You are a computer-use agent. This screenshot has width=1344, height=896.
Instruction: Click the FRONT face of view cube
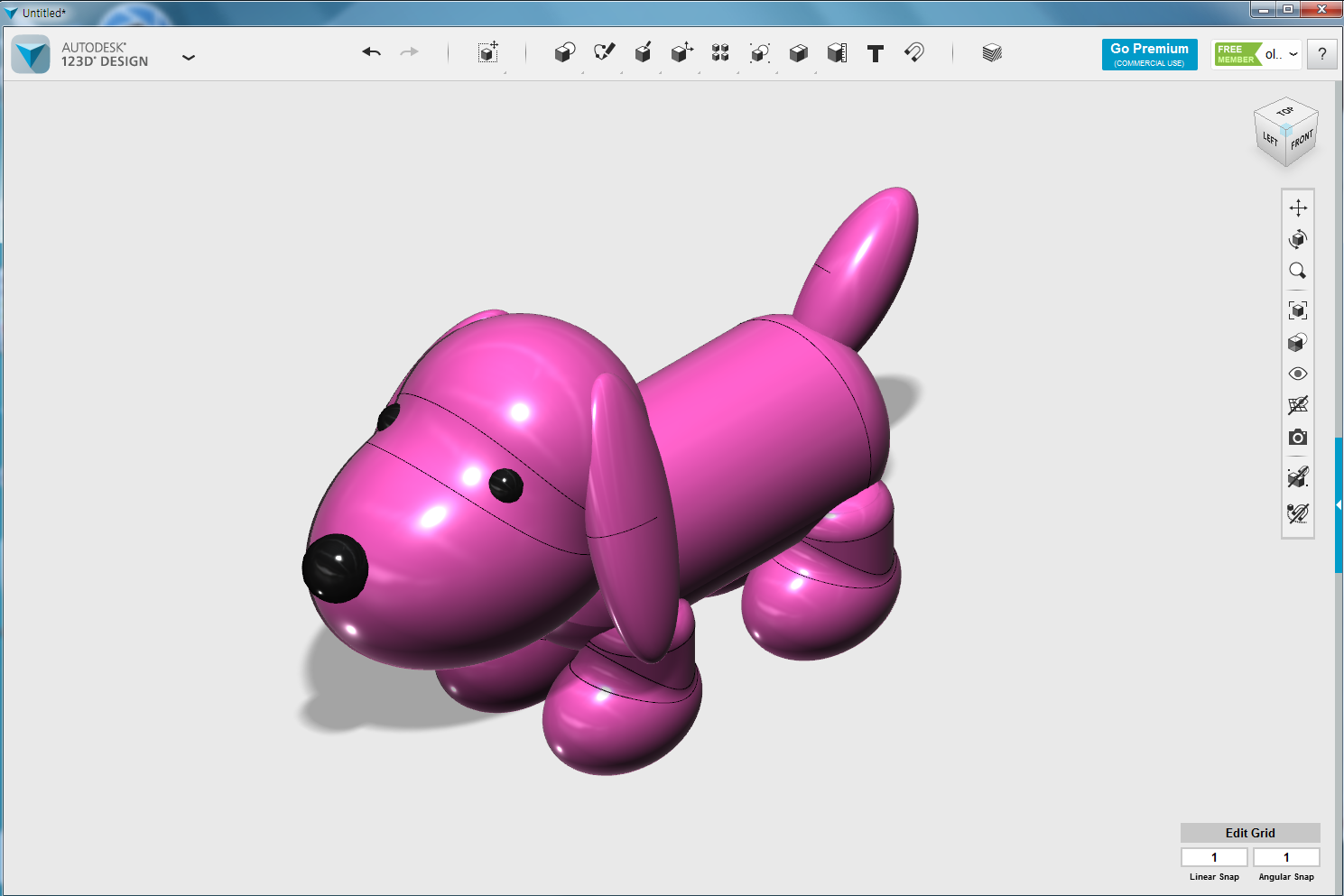[1302, 140]
